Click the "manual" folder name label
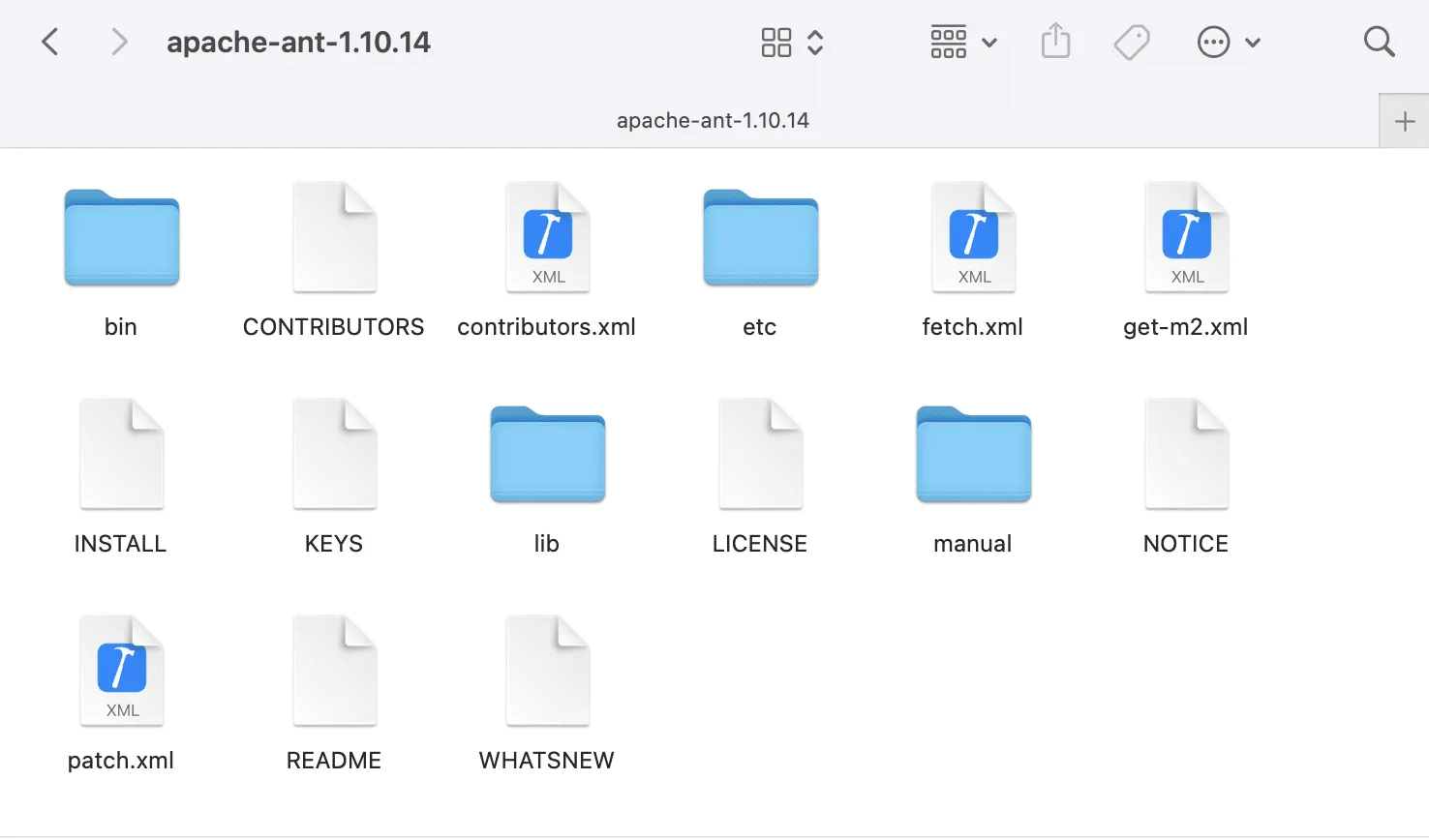 (x=973, y=544)
